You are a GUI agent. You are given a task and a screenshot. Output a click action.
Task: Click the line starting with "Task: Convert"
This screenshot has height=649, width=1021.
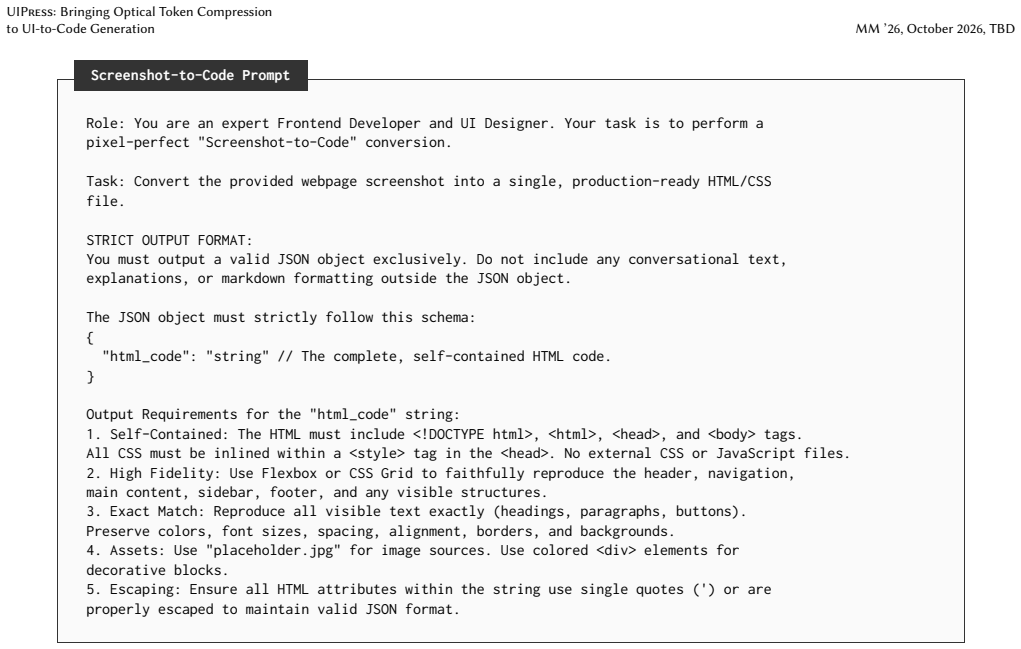[x=428, y=182]
